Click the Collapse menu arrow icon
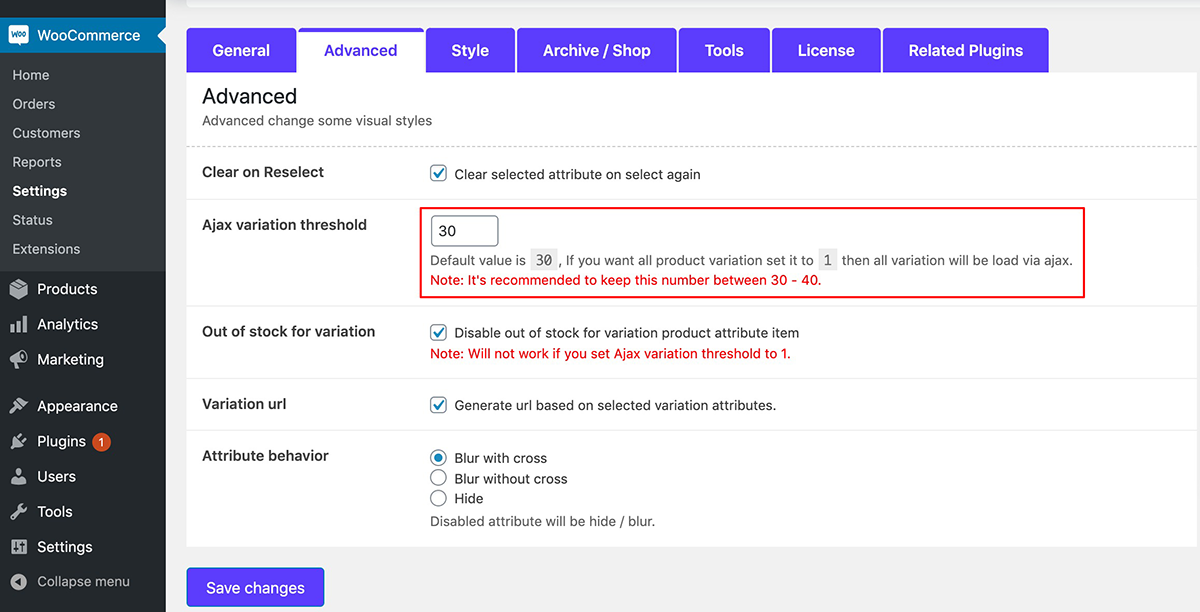1200x612 pixels. [x=18, y=581]
